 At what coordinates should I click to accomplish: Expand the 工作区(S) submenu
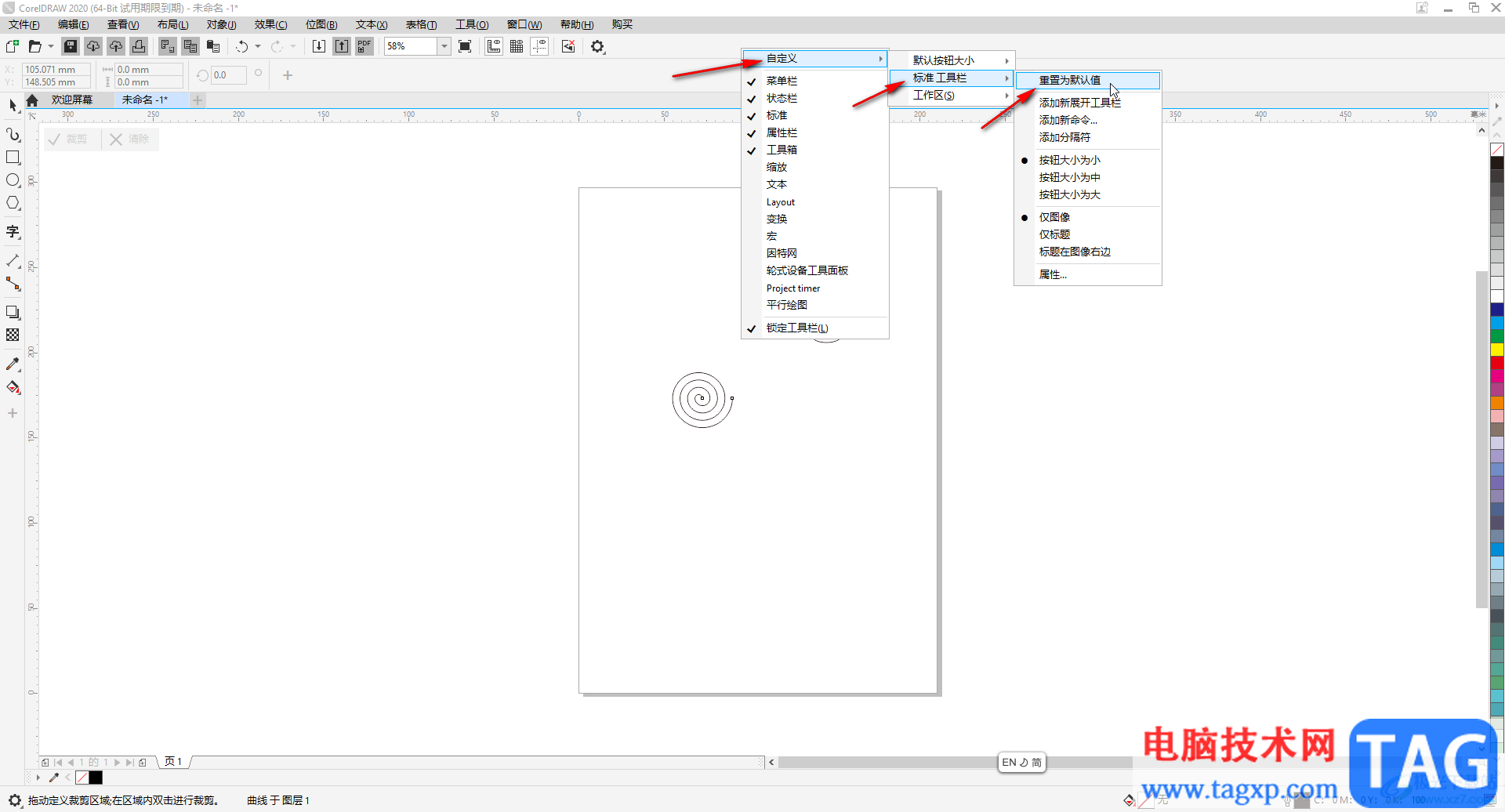952,95
